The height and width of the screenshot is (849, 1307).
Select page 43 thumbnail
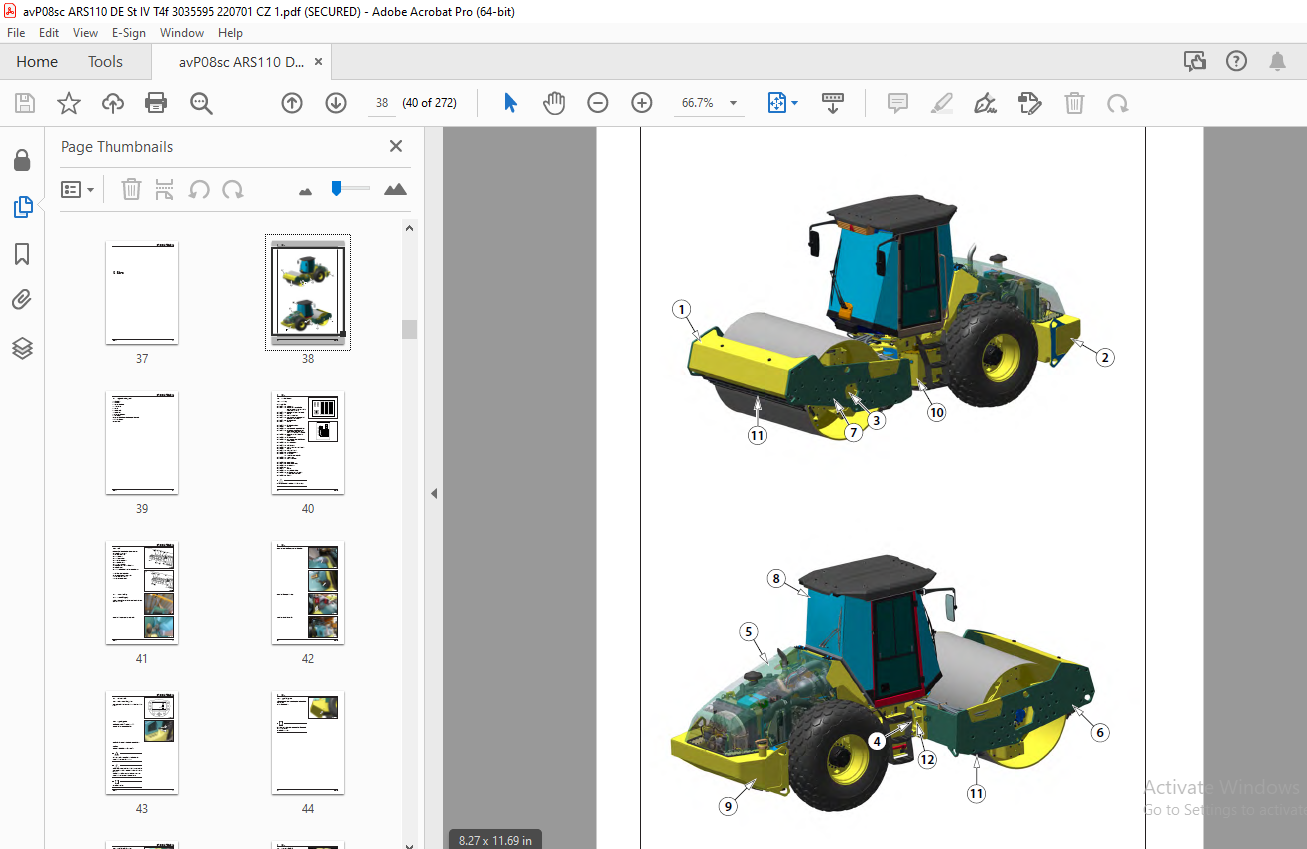click(142, 743)
